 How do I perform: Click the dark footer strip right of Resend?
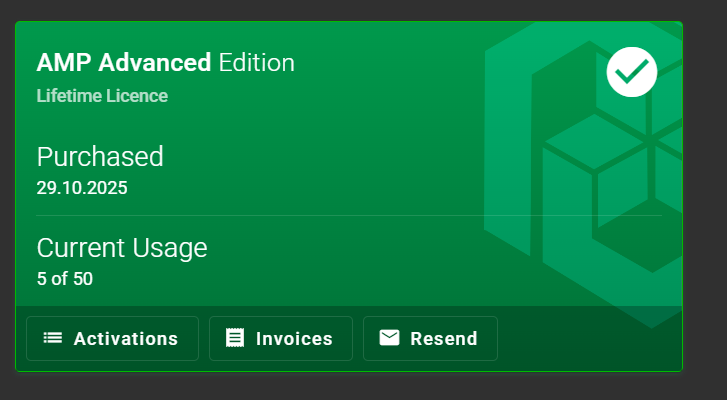click(x=590, y=338)
